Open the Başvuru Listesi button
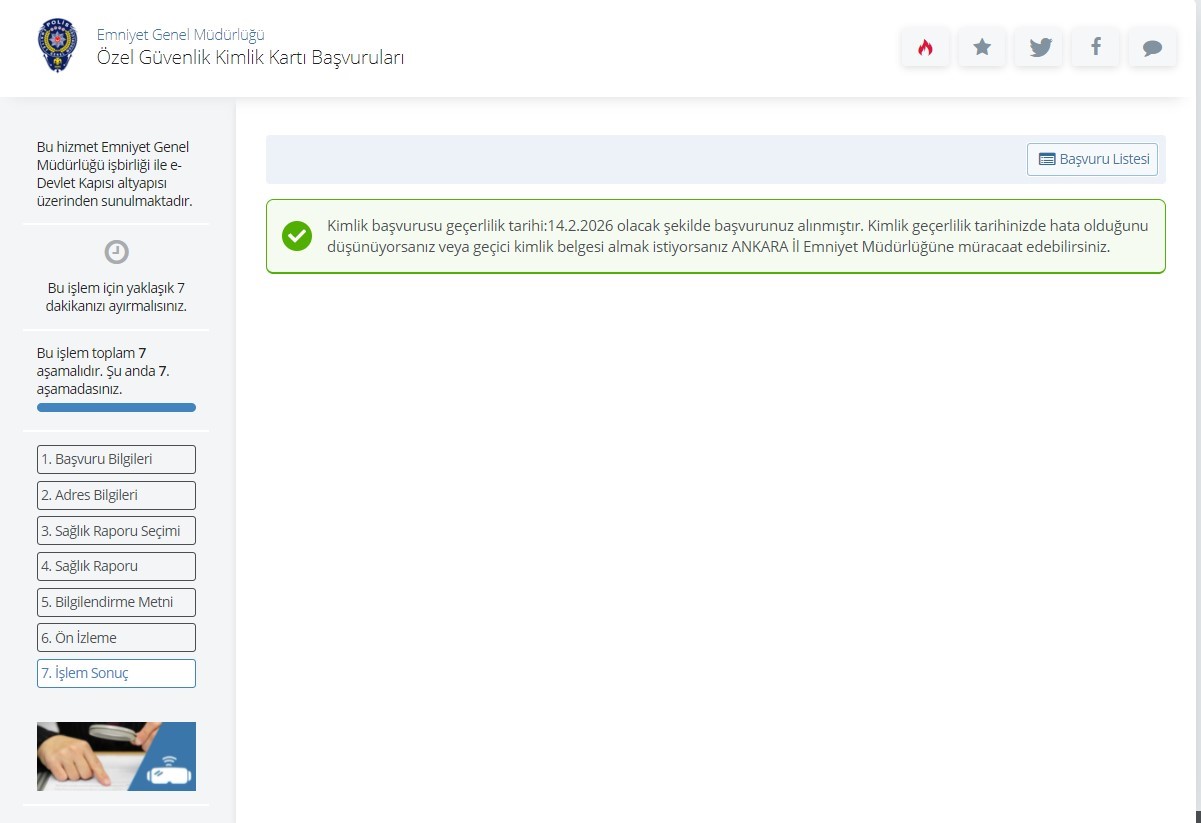 coord(1092,159)
